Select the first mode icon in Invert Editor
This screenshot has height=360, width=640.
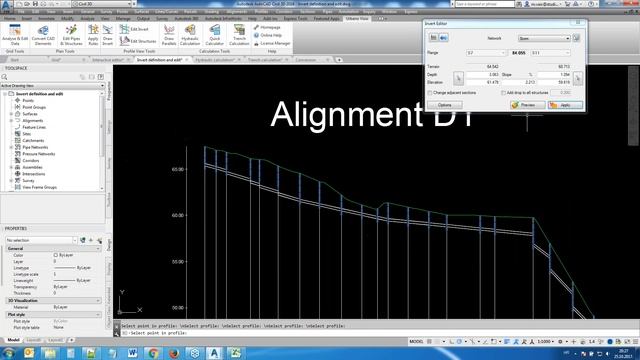click(433, 38)
